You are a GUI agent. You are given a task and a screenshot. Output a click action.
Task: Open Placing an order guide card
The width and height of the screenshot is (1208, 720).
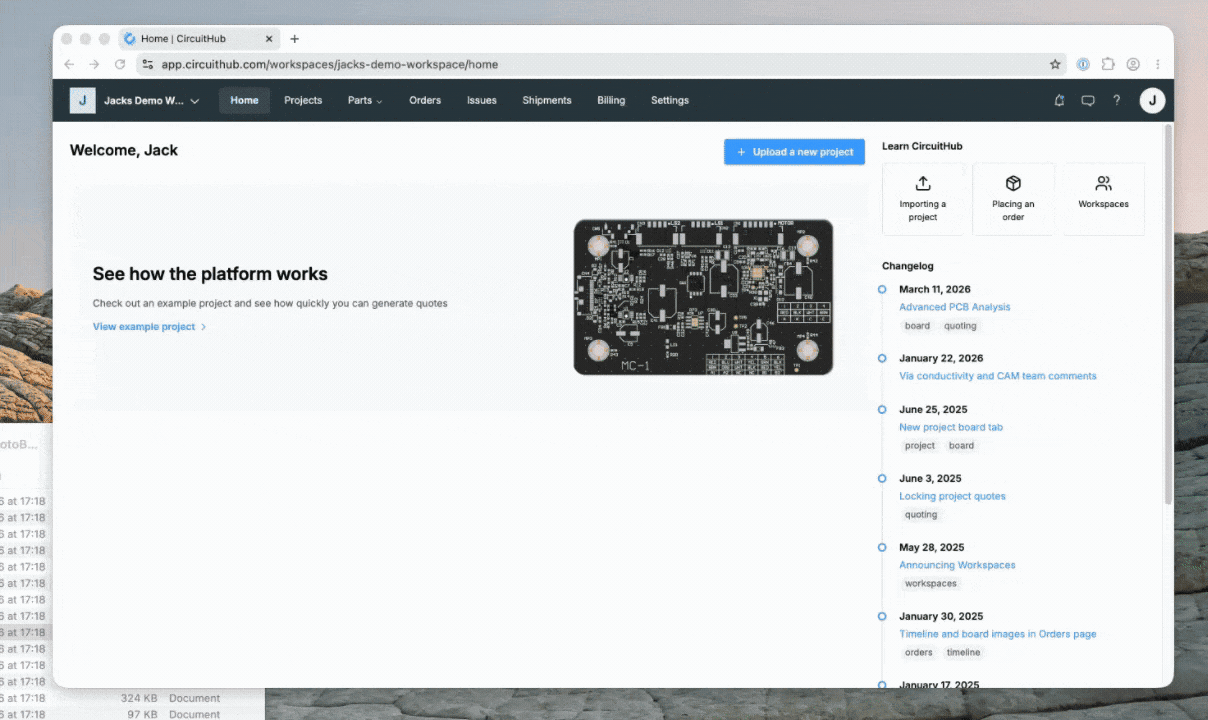coord(1013,199)
